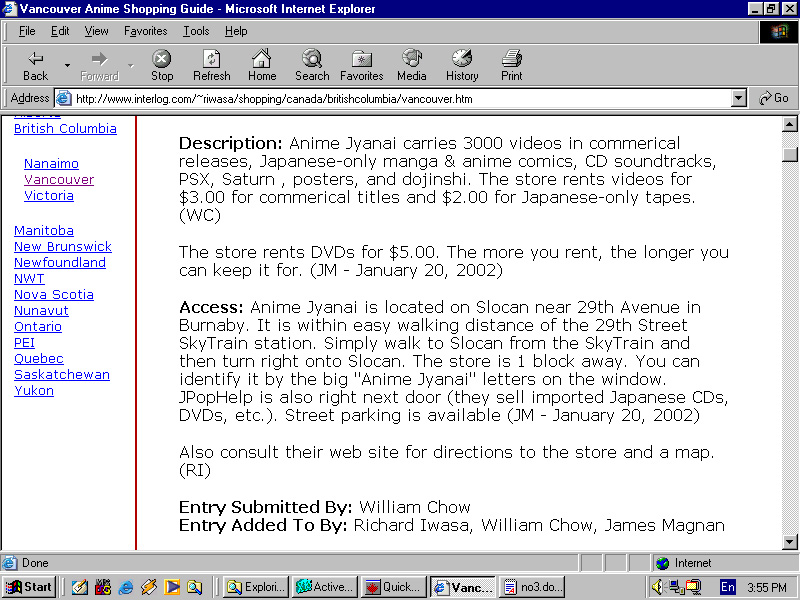Click the vertical scrollbar thumb

tap(789, 155)
